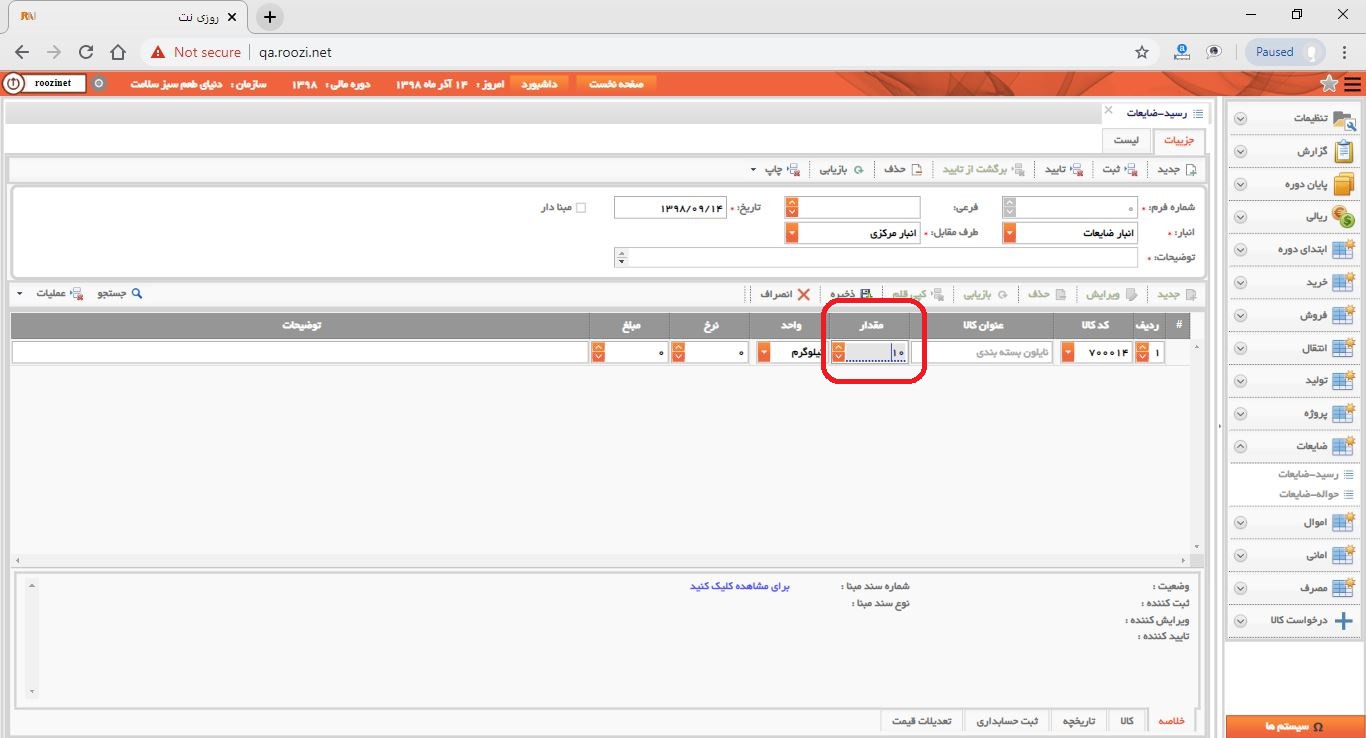Open حواله-ضایعات in the sidebar
1366x738 pixels.
point(1308,494)
